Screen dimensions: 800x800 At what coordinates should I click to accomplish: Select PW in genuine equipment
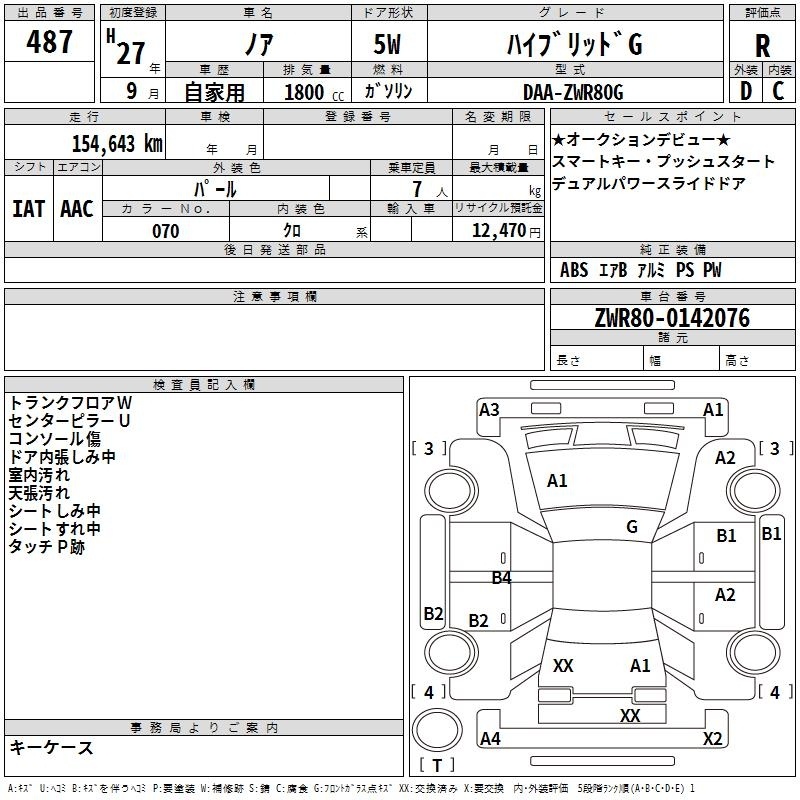pos(712,270)
